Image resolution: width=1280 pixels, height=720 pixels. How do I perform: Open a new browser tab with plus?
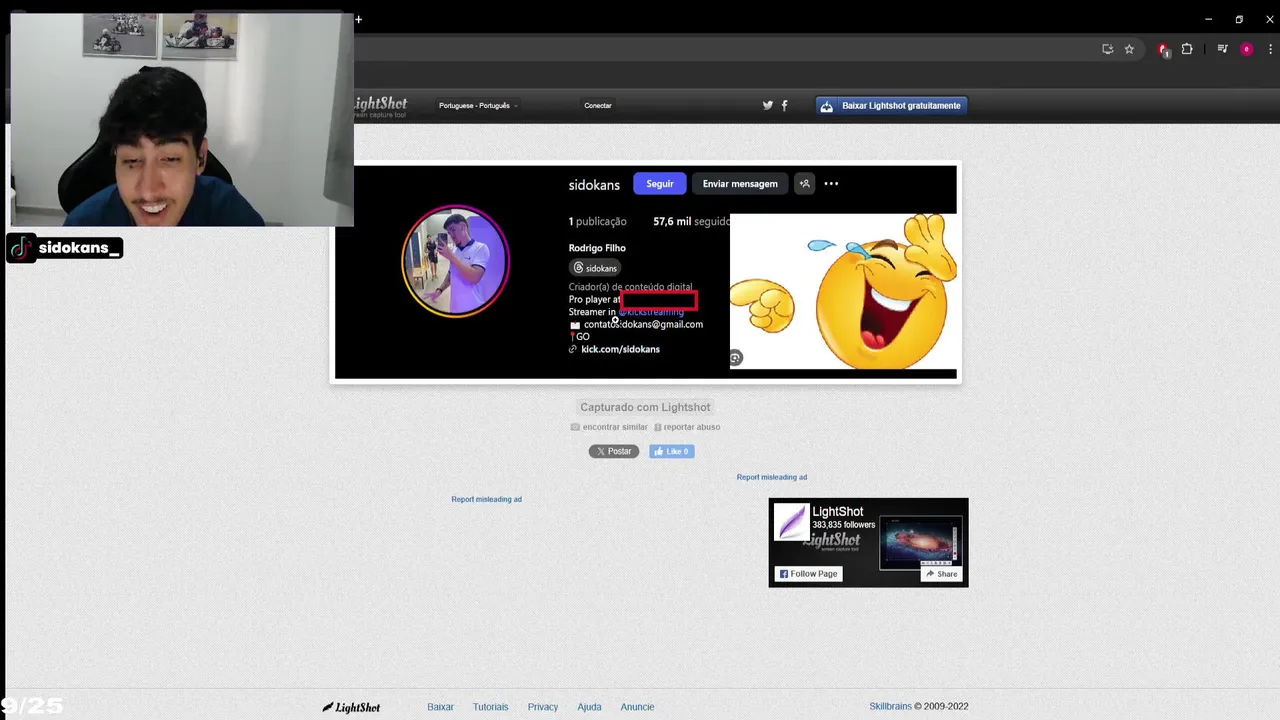coord(358,19)
